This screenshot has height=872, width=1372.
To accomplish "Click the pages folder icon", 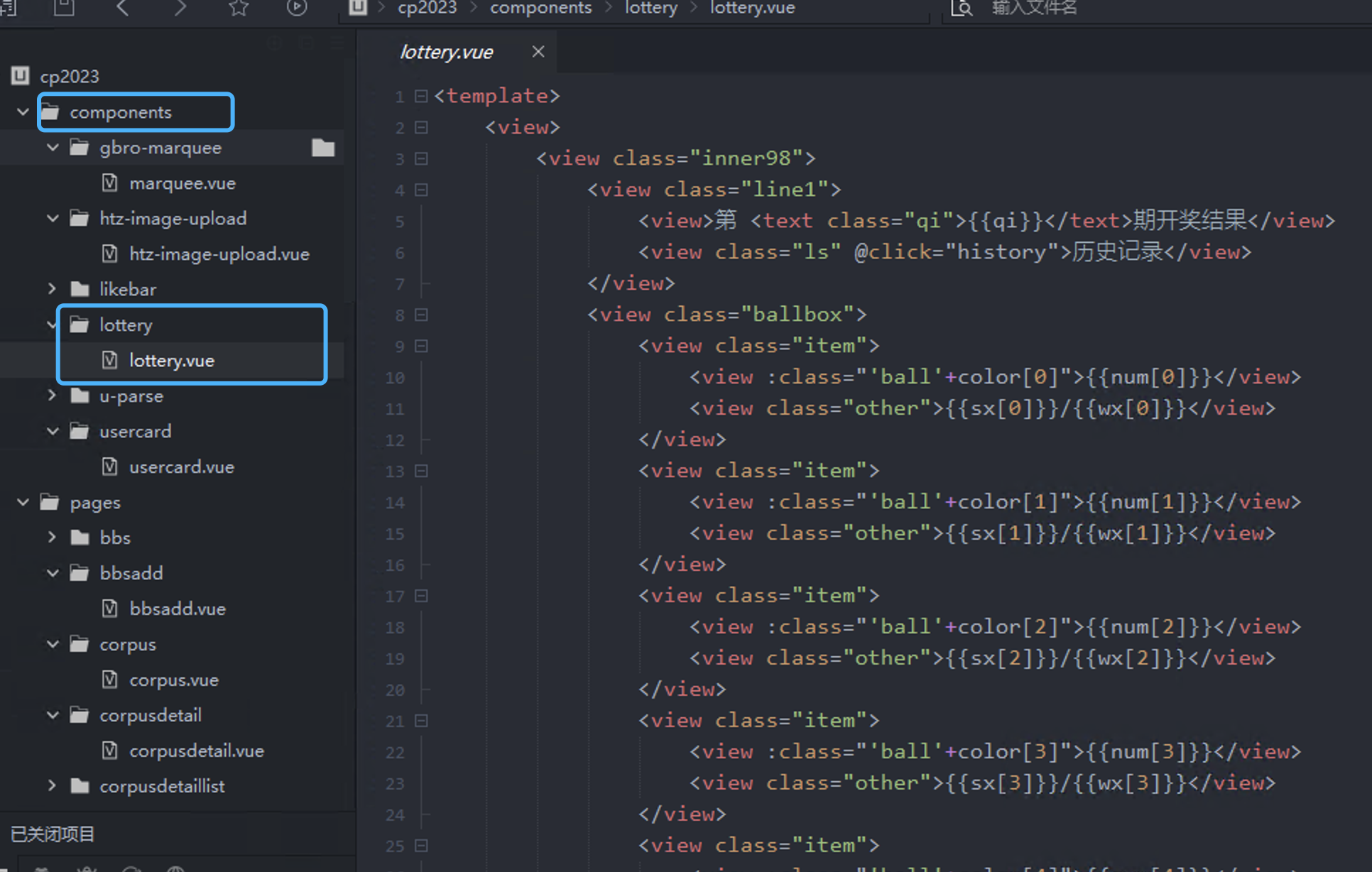I will coord(50,502).
